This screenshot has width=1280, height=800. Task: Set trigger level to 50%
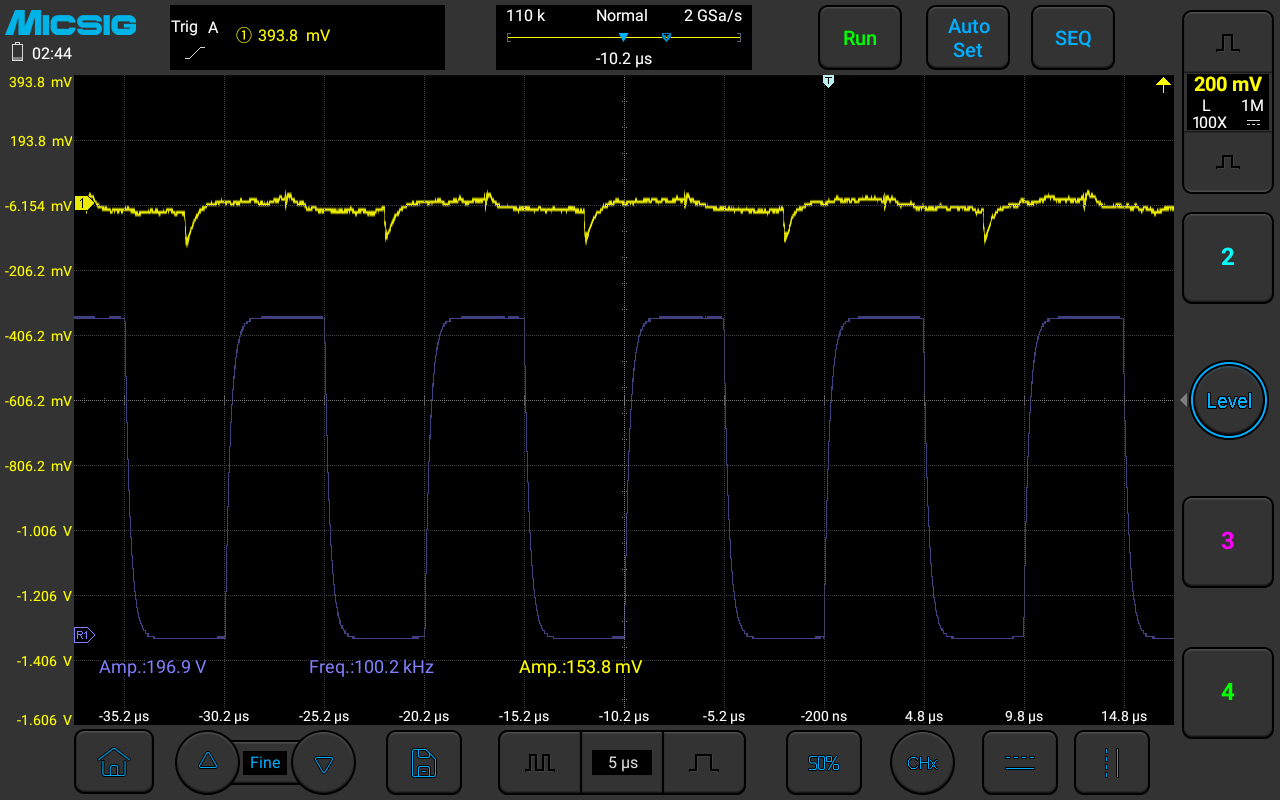[823, 762]
